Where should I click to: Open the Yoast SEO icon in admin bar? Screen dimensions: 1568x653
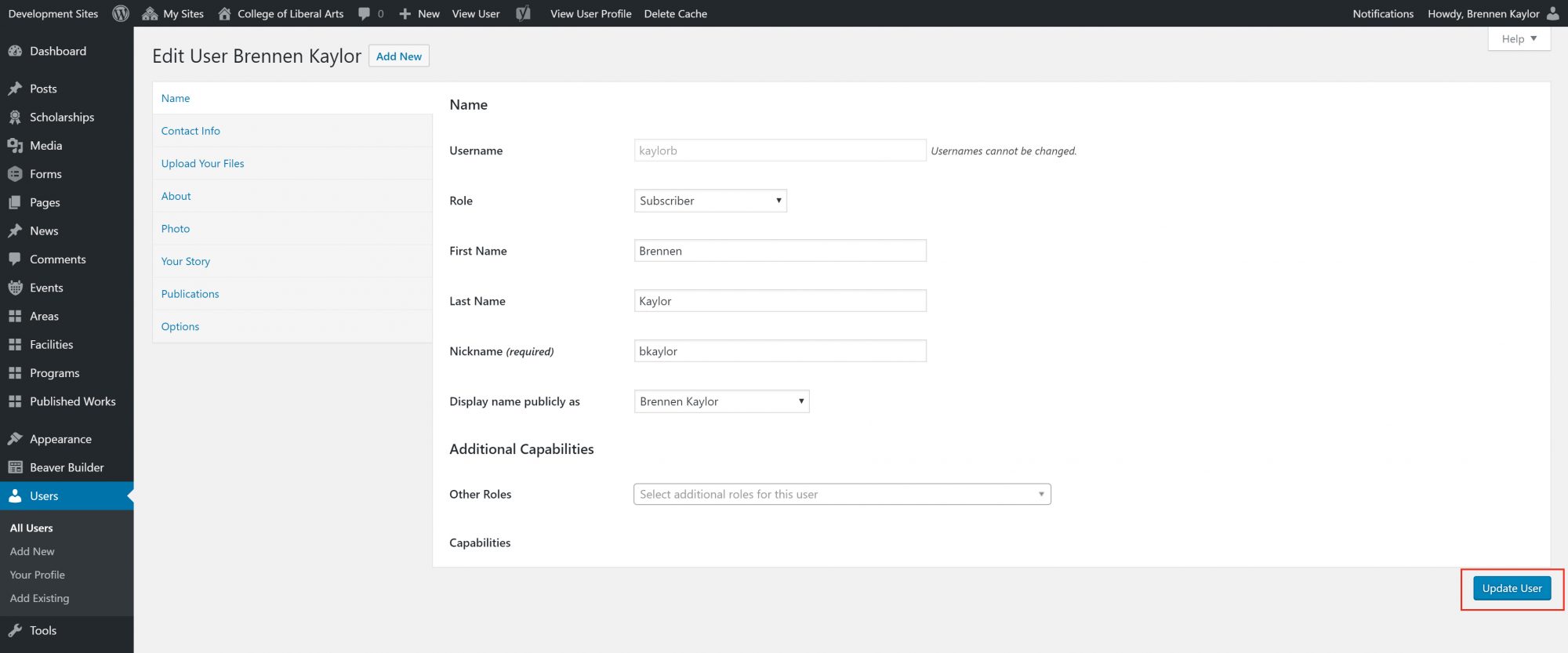523,13
